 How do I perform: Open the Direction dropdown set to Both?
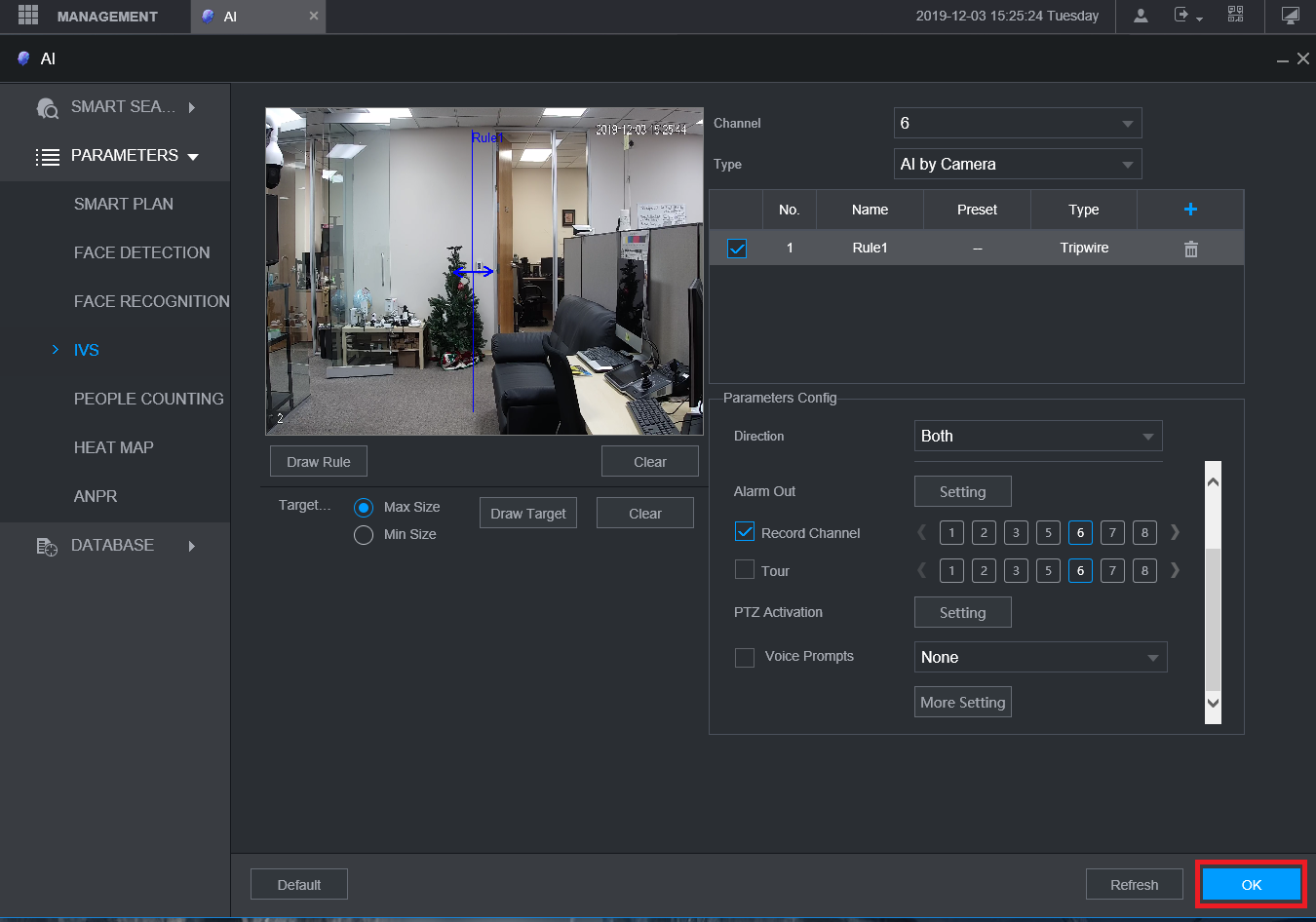point(1037,436)
